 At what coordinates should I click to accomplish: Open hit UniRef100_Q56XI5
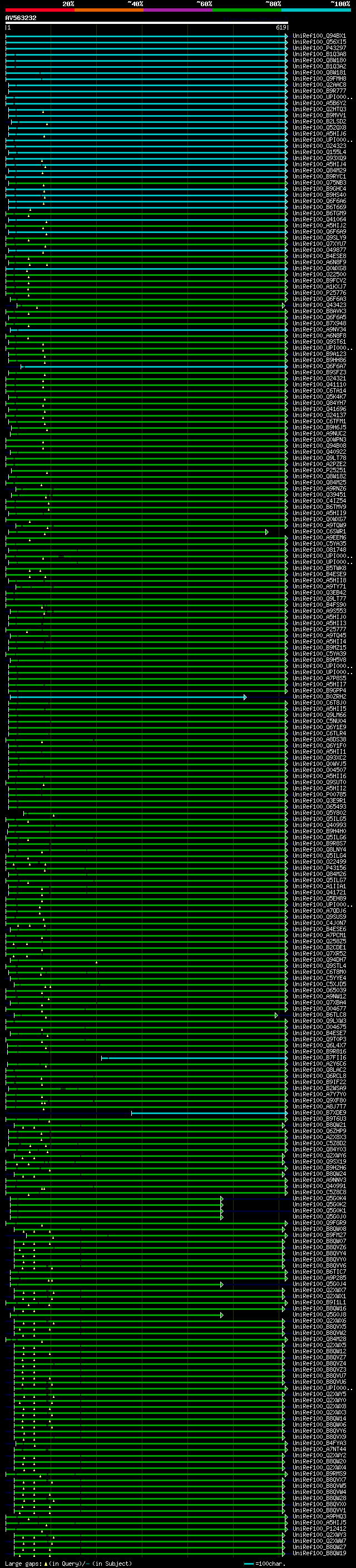pyautogui.click(x=319, y=43)
